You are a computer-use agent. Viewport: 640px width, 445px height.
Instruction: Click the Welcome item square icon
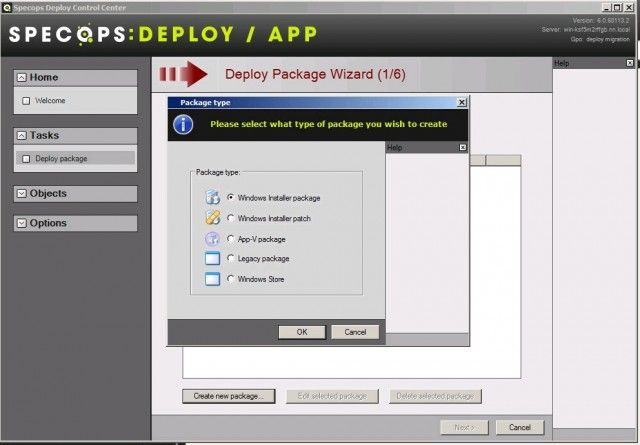coord(26,100)
